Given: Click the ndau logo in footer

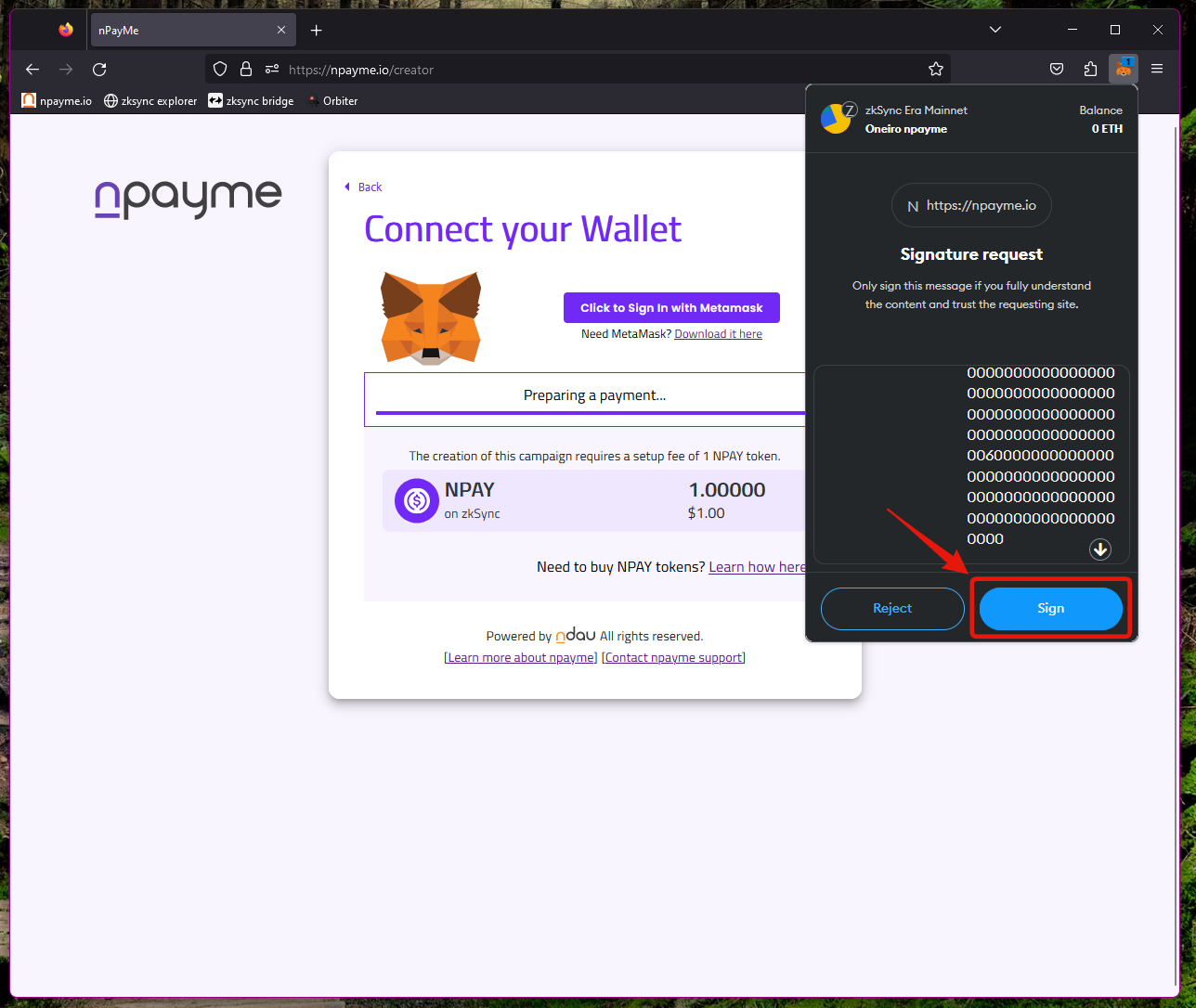Looking at the screenshot, I should point(576,636).
